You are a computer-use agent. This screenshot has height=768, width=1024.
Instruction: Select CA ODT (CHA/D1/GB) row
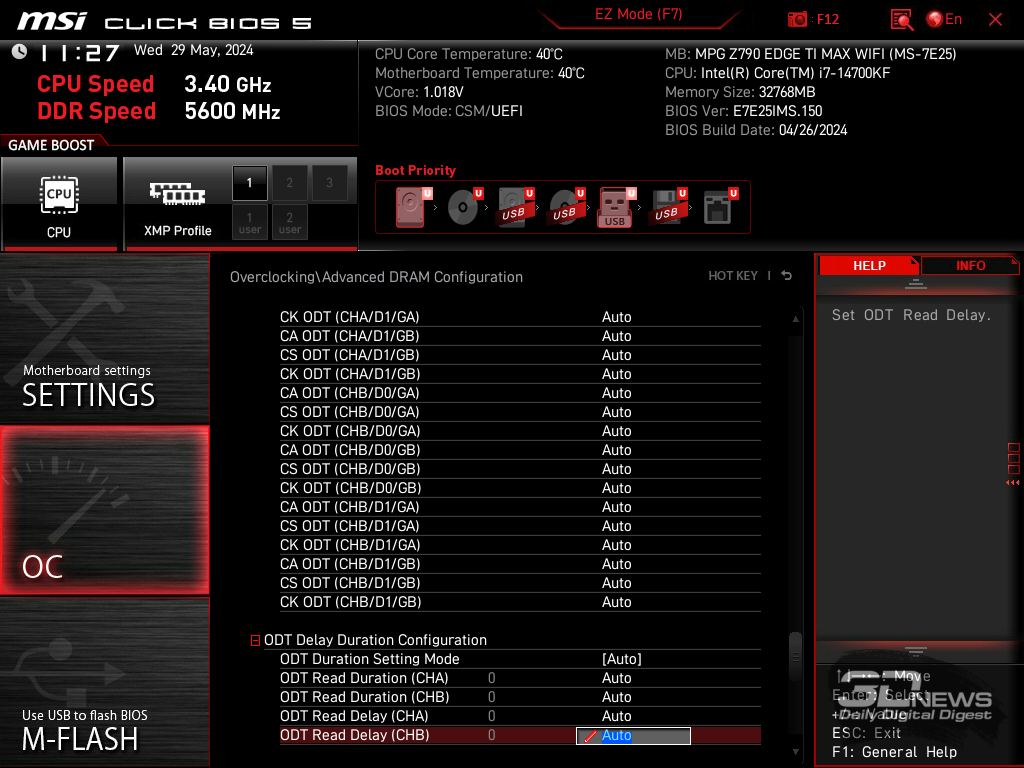[x=520, y=336]
